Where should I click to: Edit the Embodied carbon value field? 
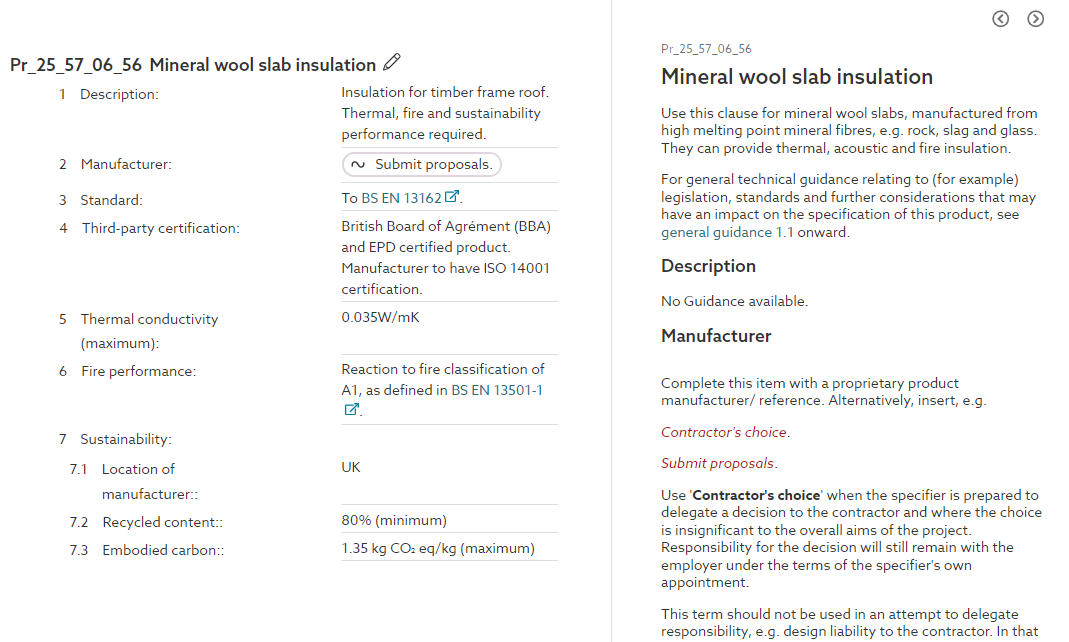point(449,549)
